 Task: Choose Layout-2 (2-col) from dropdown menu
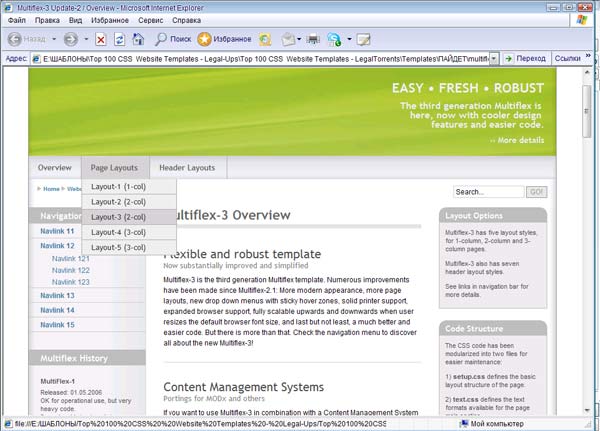click(129, 202)
